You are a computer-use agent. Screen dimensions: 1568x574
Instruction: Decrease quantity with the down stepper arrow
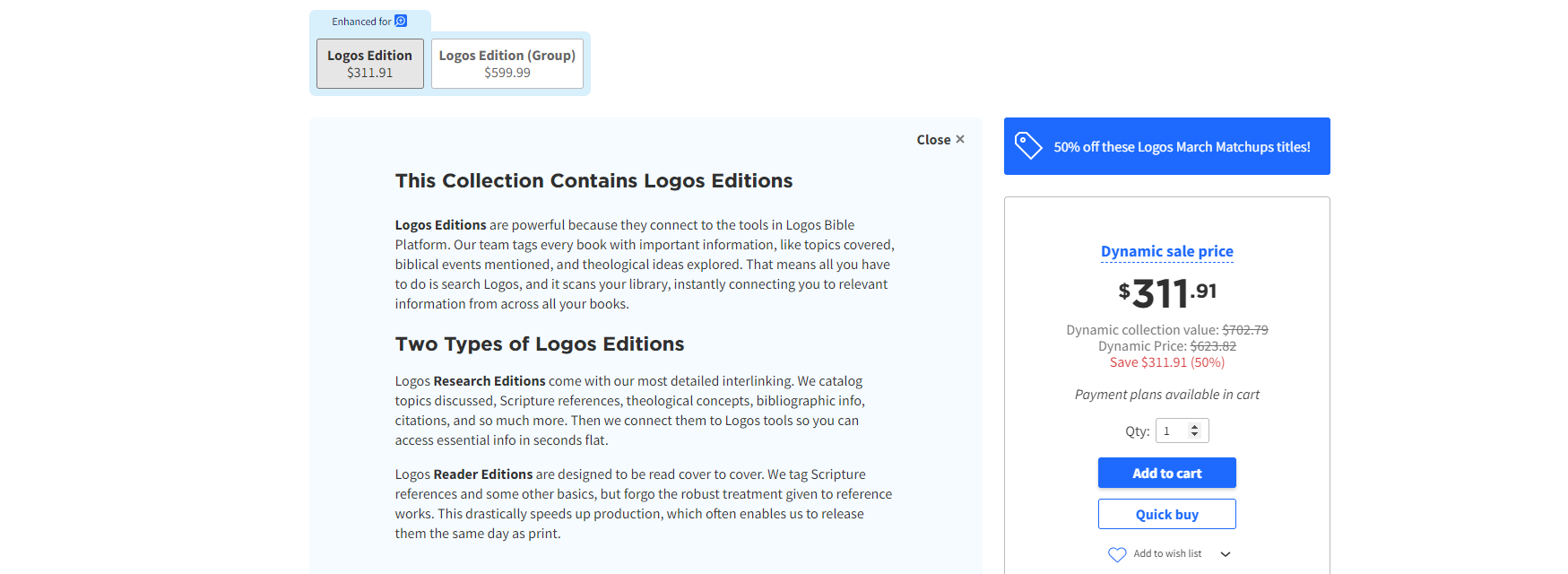click(1194, 435)
